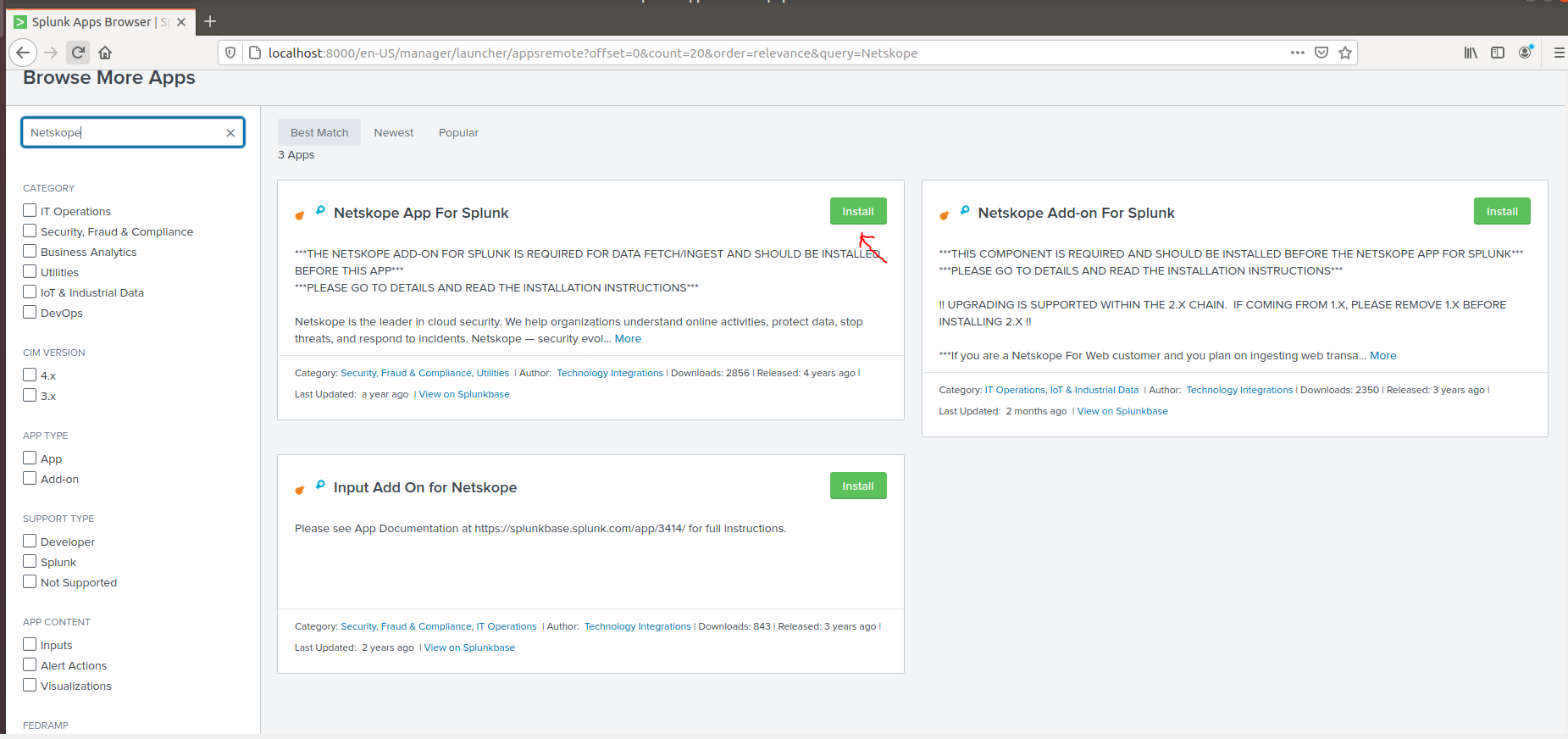The width and height of the screenshot is (1568, 739).
Task: Select IoT & Industrial Data checkbox
Action: [x=30, y=292]
